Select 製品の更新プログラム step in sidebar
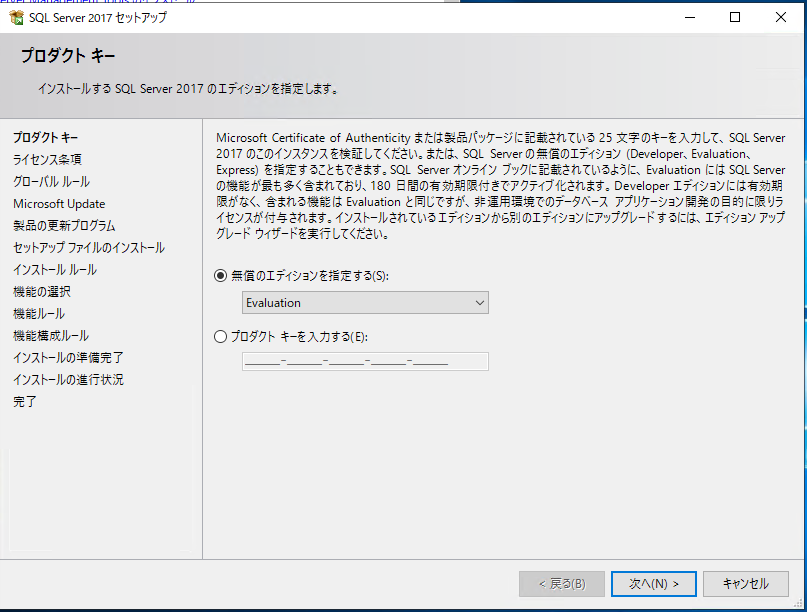807x612 pixels. 64,225
